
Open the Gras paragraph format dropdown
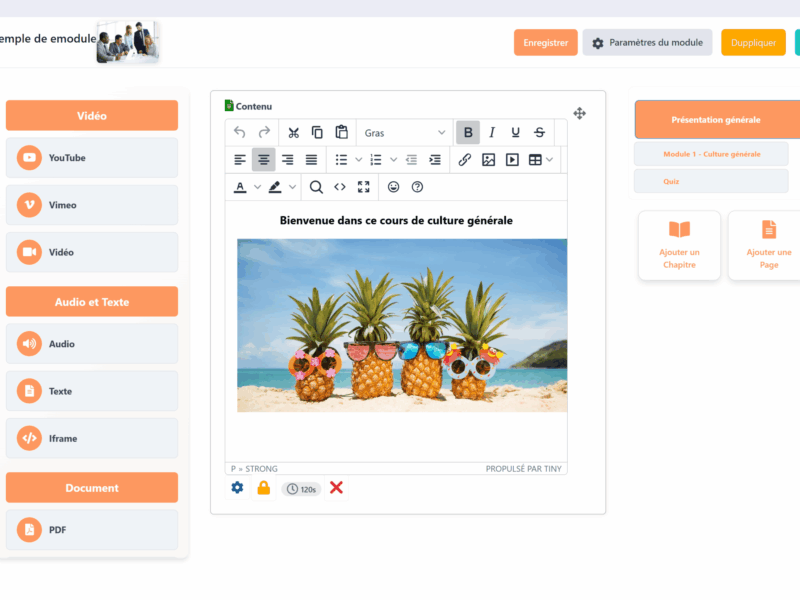[x=405, y=132]
